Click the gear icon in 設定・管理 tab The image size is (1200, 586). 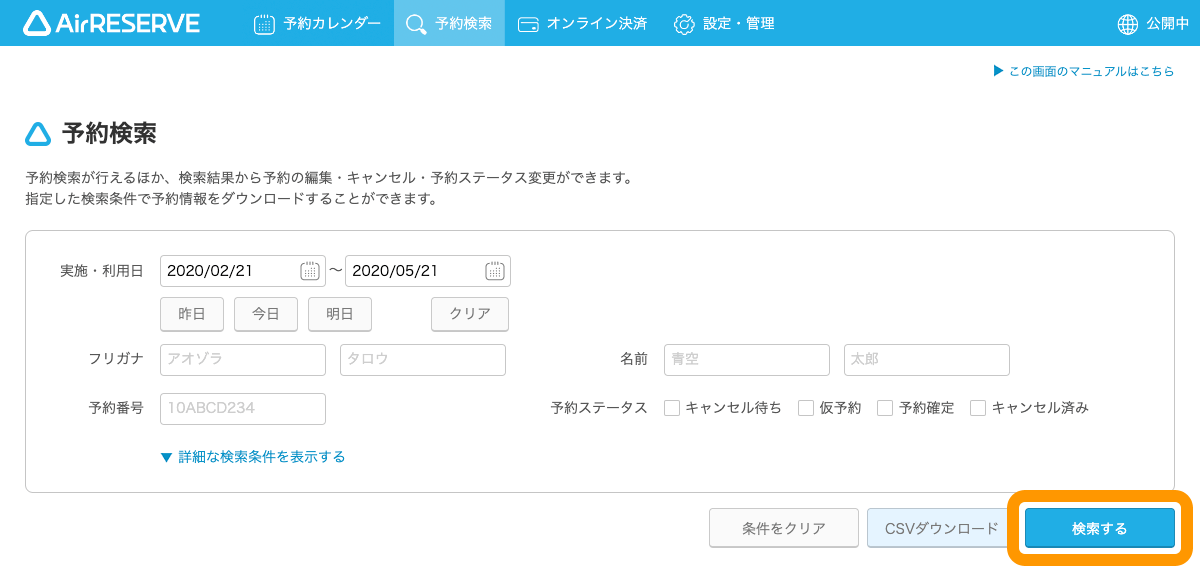684,24
